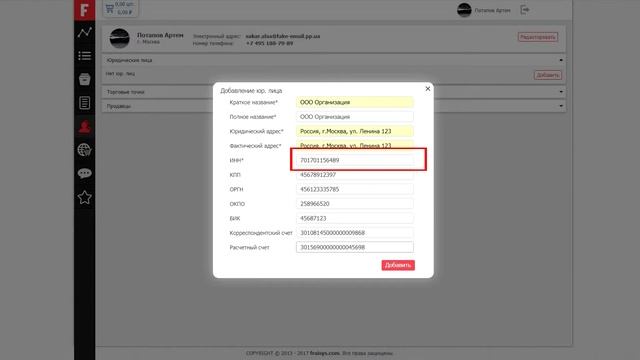Image resolution: width=640 pixels, height=360 pixels.
Task: Focus the Краткое название input field
Action: click(355, 102)
